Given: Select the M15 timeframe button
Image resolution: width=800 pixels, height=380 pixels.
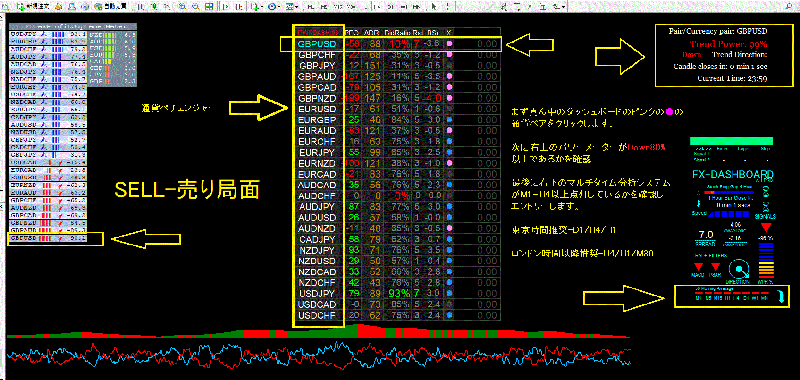Looking at the screenshot, I should (337, 7).
